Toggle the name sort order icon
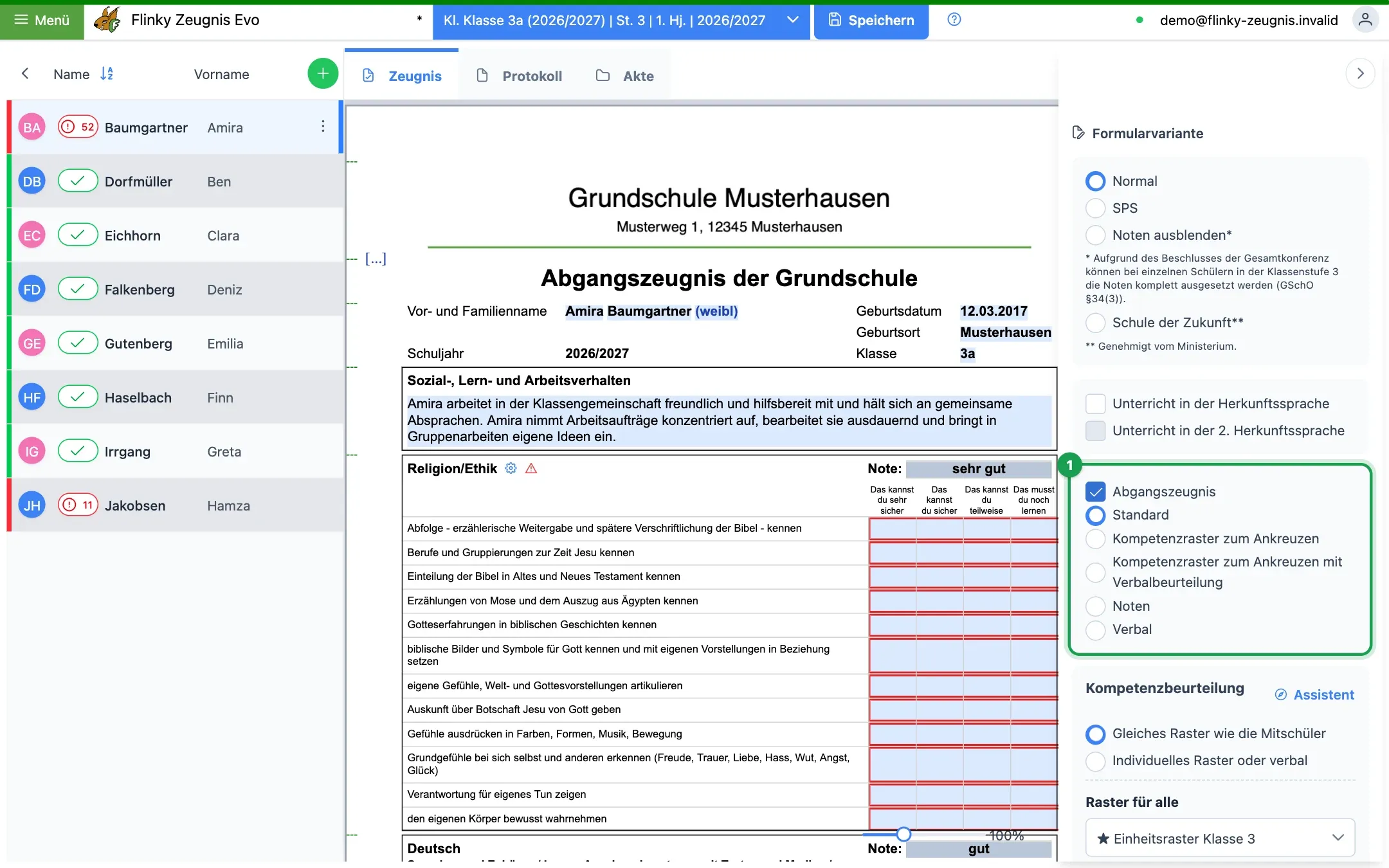The height and width of the screenshot is (868, 1389). click(x=107, y=74)
